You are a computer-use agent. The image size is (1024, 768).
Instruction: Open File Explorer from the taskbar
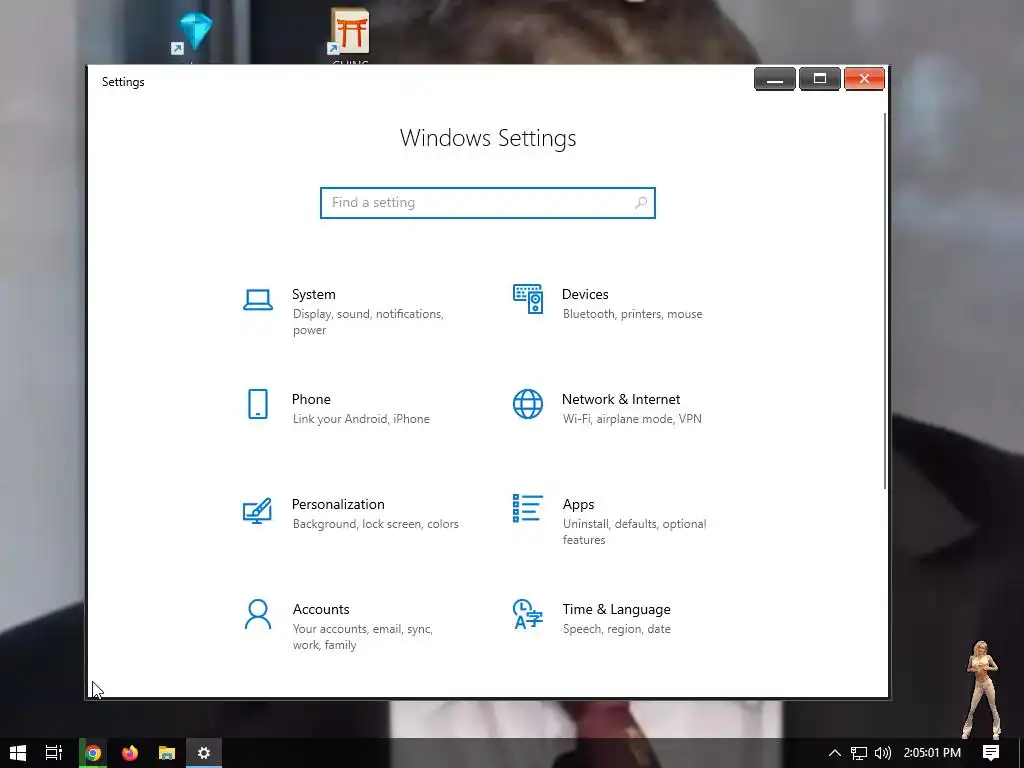(x=167, y=753)
